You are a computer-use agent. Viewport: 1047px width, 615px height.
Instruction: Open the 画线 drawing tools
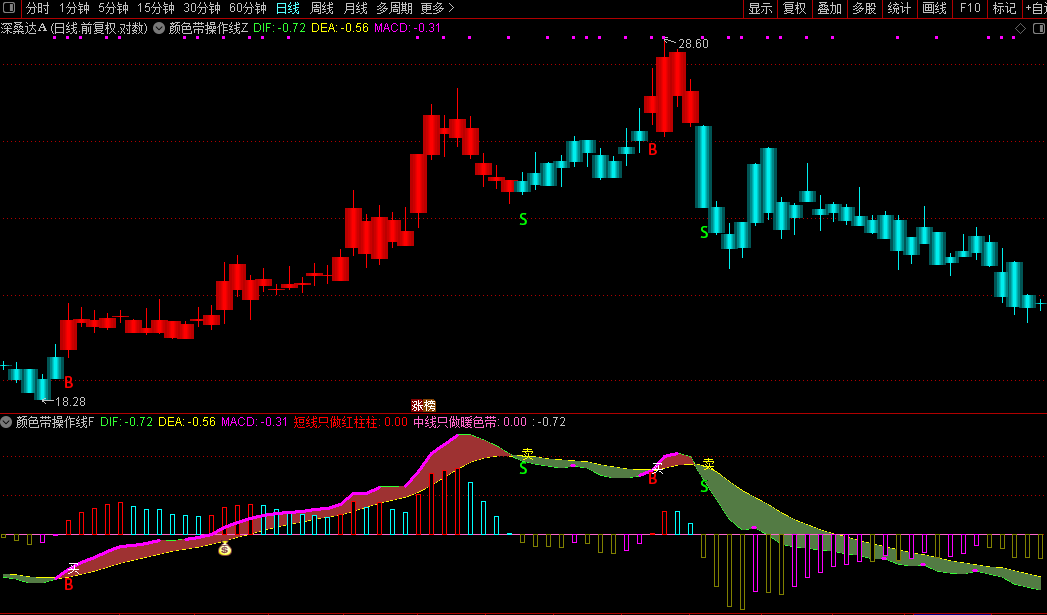pyautogui.click(x=934, y=8)
